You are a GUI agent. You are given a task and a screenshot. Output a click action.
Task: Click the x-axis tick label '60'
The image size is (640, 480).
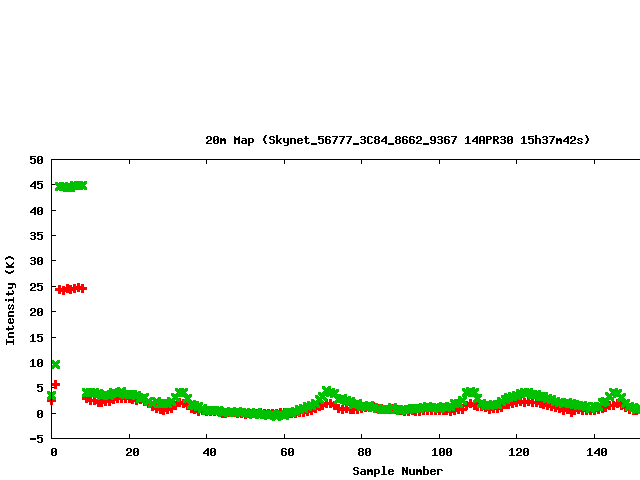(x=287, y=452)
